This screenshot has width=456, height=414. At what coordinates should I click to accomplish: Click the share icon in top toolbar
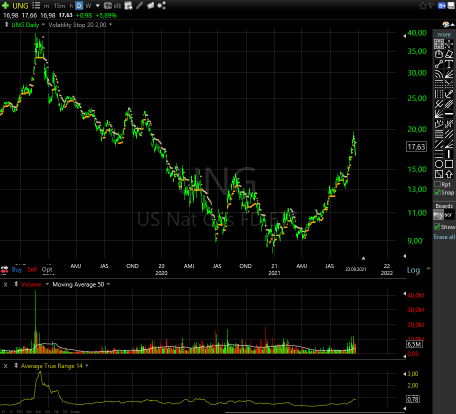point(161,5)
